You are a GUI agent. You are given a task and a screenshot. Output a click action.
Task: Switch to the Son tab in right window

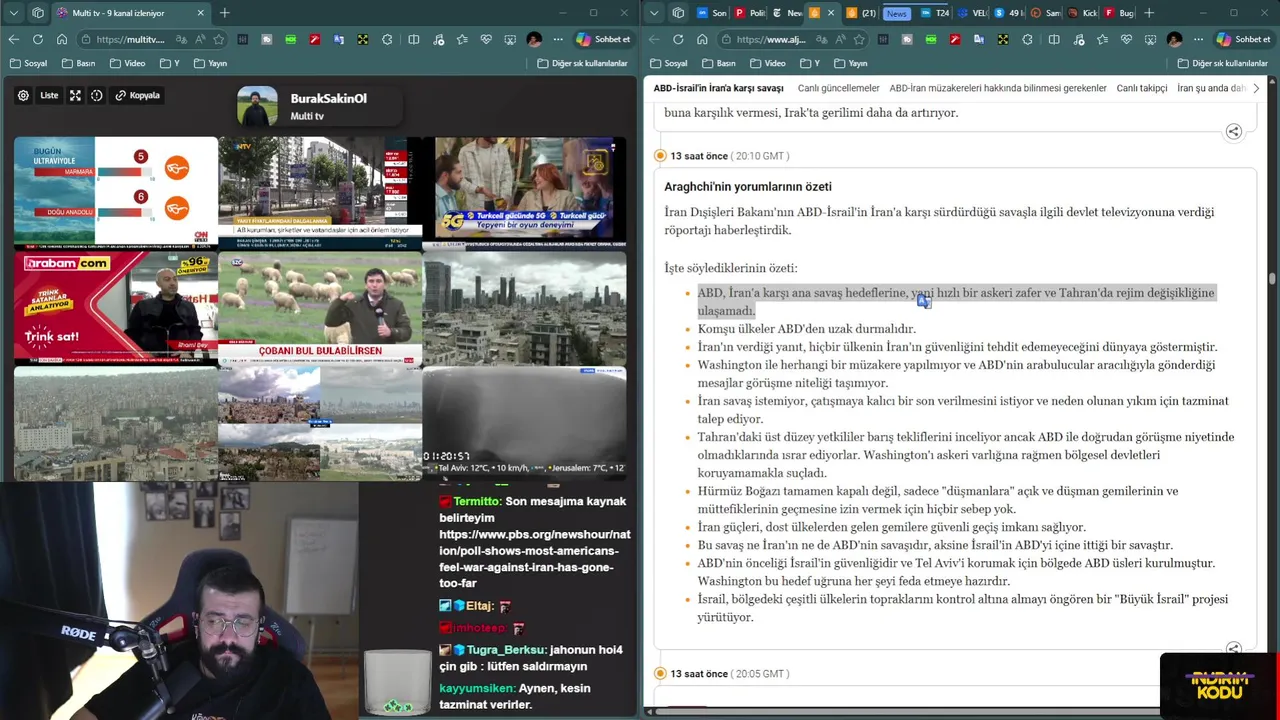pos(712,13)
